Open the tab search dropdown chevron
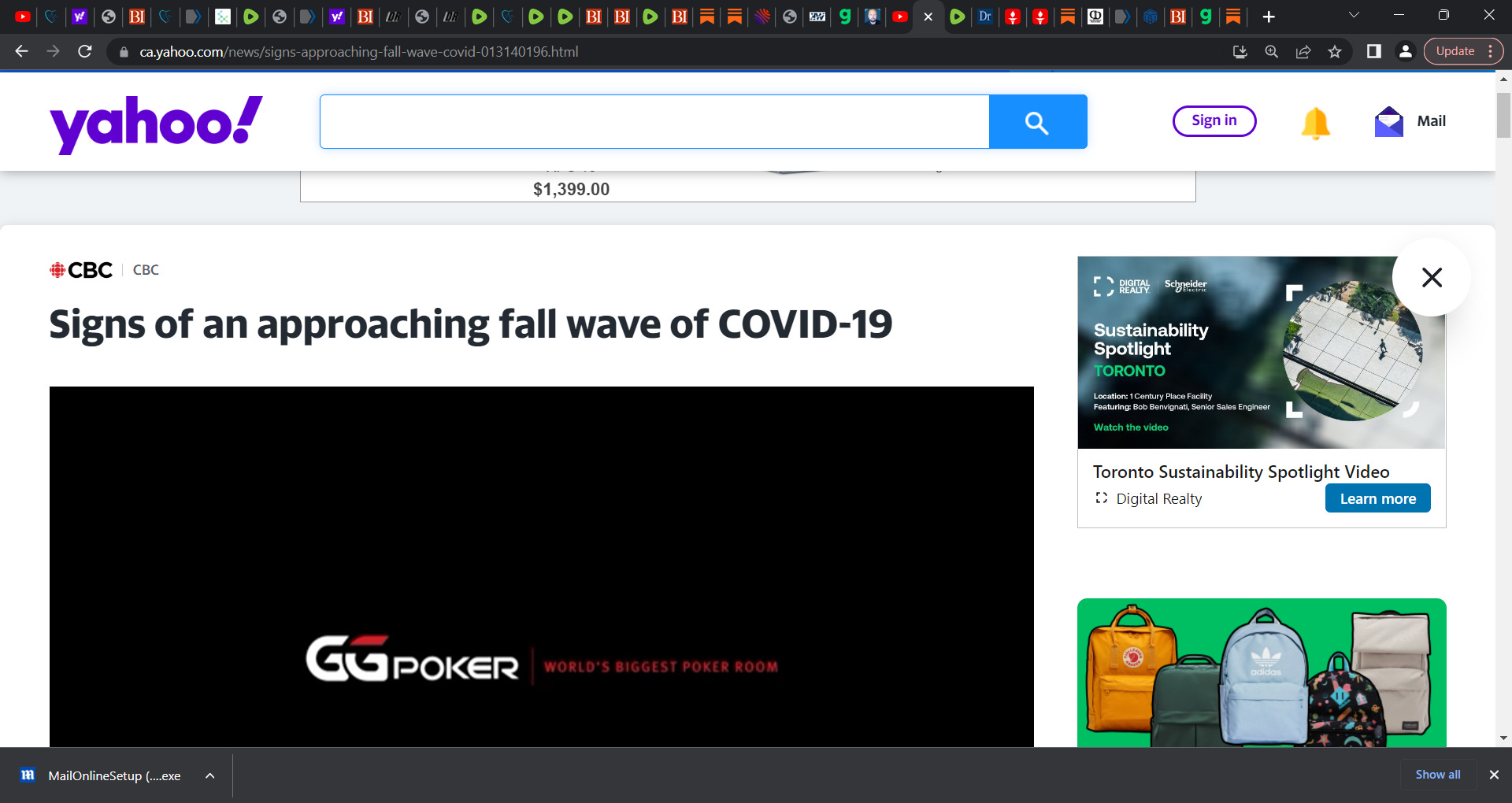The width and height of the screenshot is (1512, 803). pos(1354,15)
